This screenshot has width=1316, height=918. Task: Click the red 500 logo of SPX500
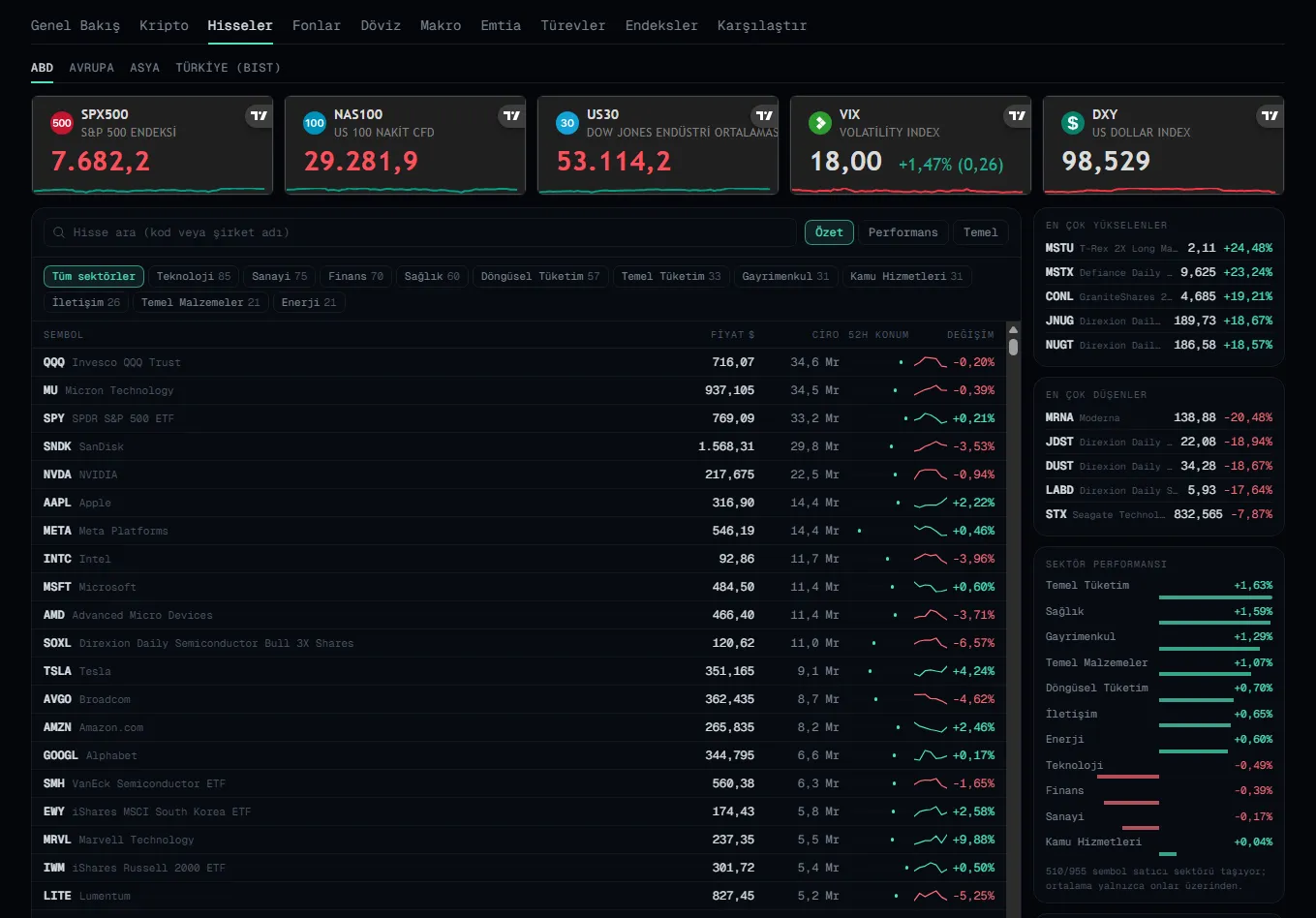point(62,123)
